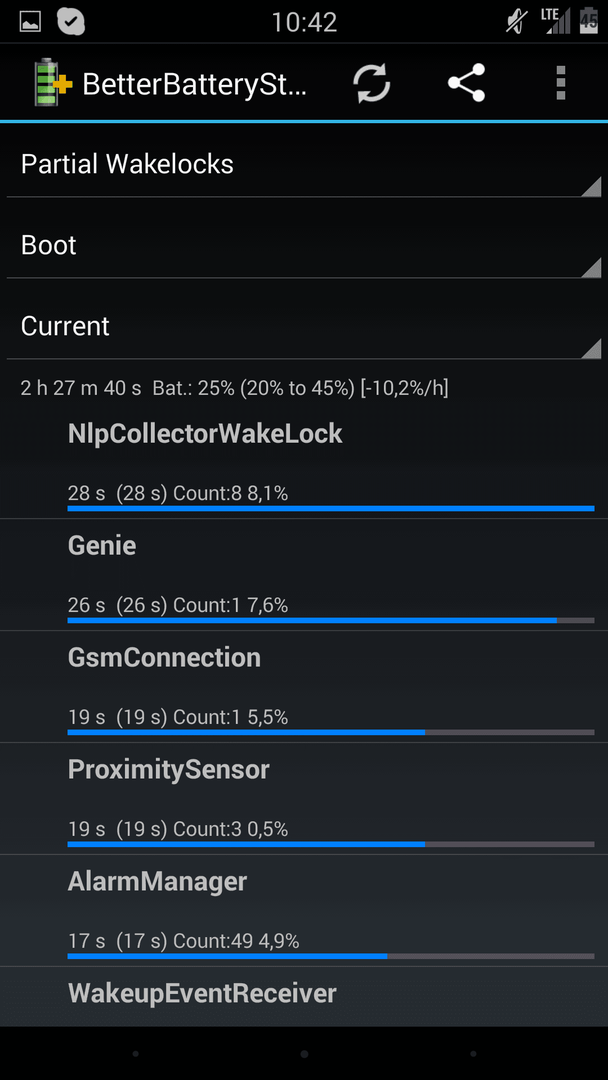Tap the picture notification icon

click(30, 22)
